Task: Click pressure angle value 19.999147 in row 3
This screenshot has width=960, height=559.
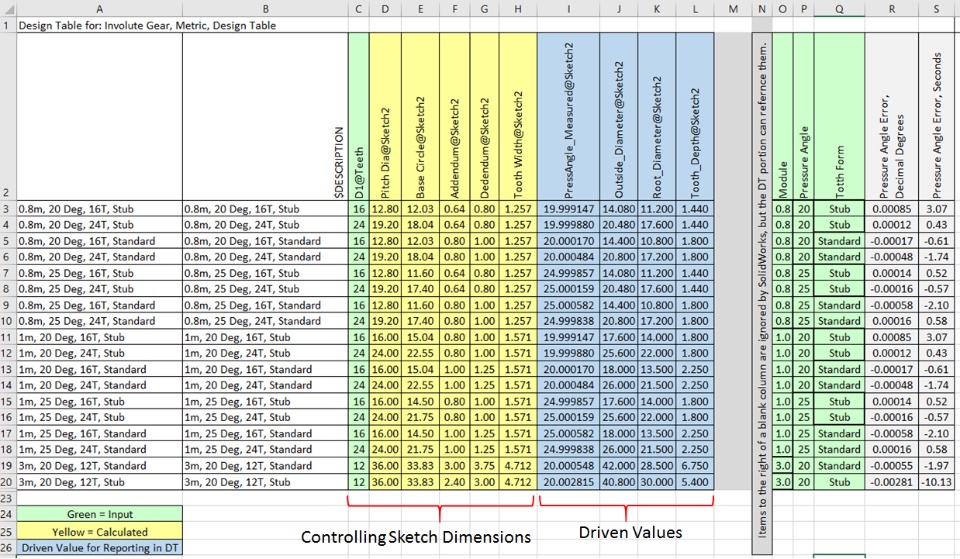Action: pos(568,209)
